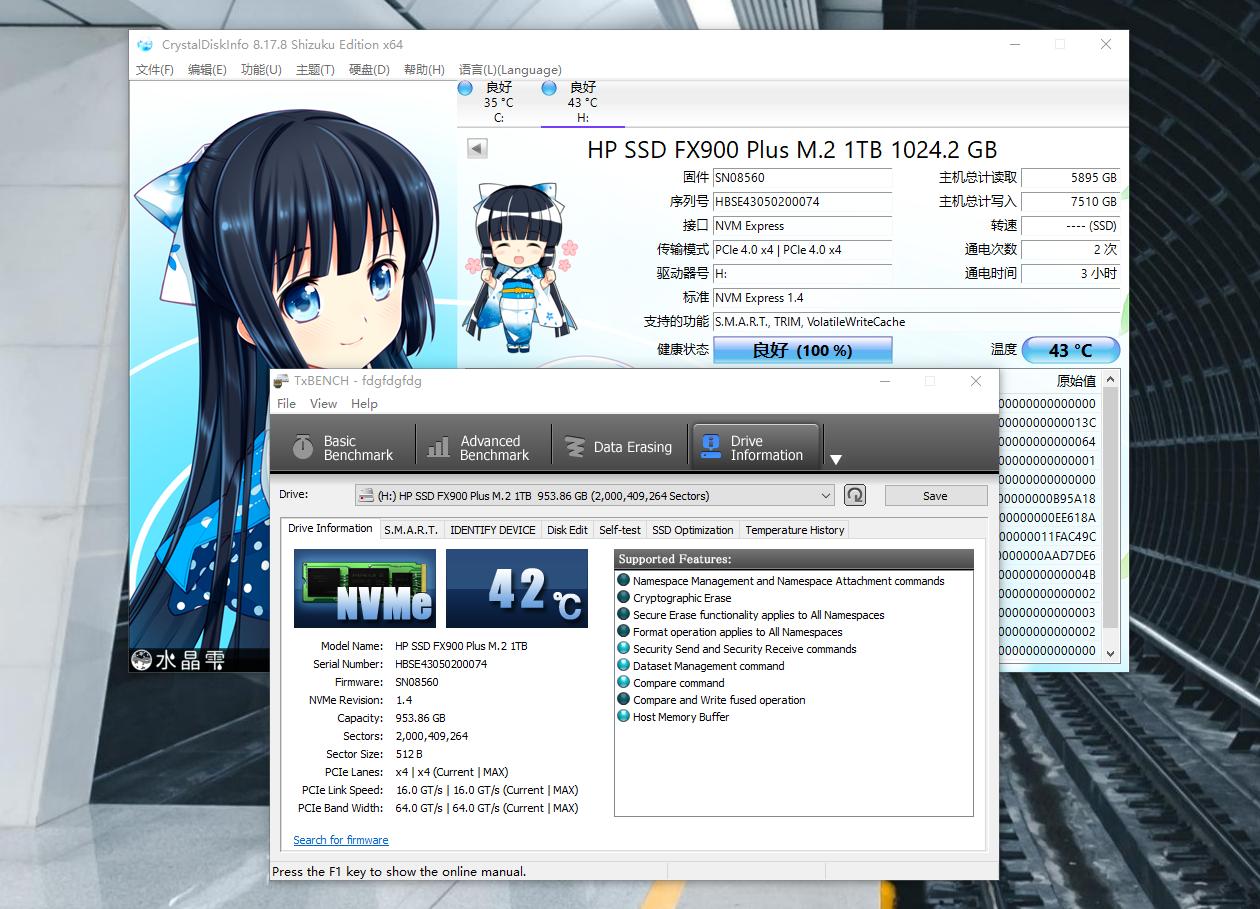Click the NVMe memory chip icon
Viewport: 1260px width, 909px height.
pos(364,590)
